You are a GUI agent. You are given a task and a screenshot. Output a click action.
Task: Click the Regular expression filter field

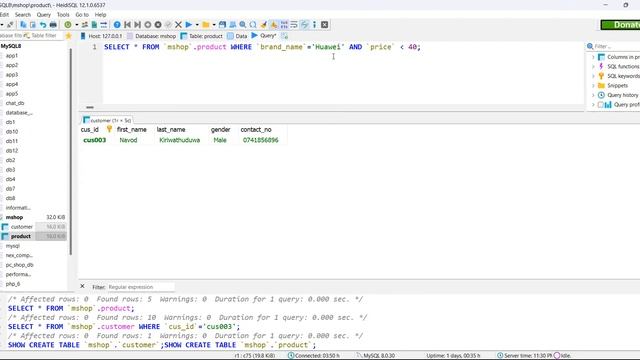(x=141, y=287)
